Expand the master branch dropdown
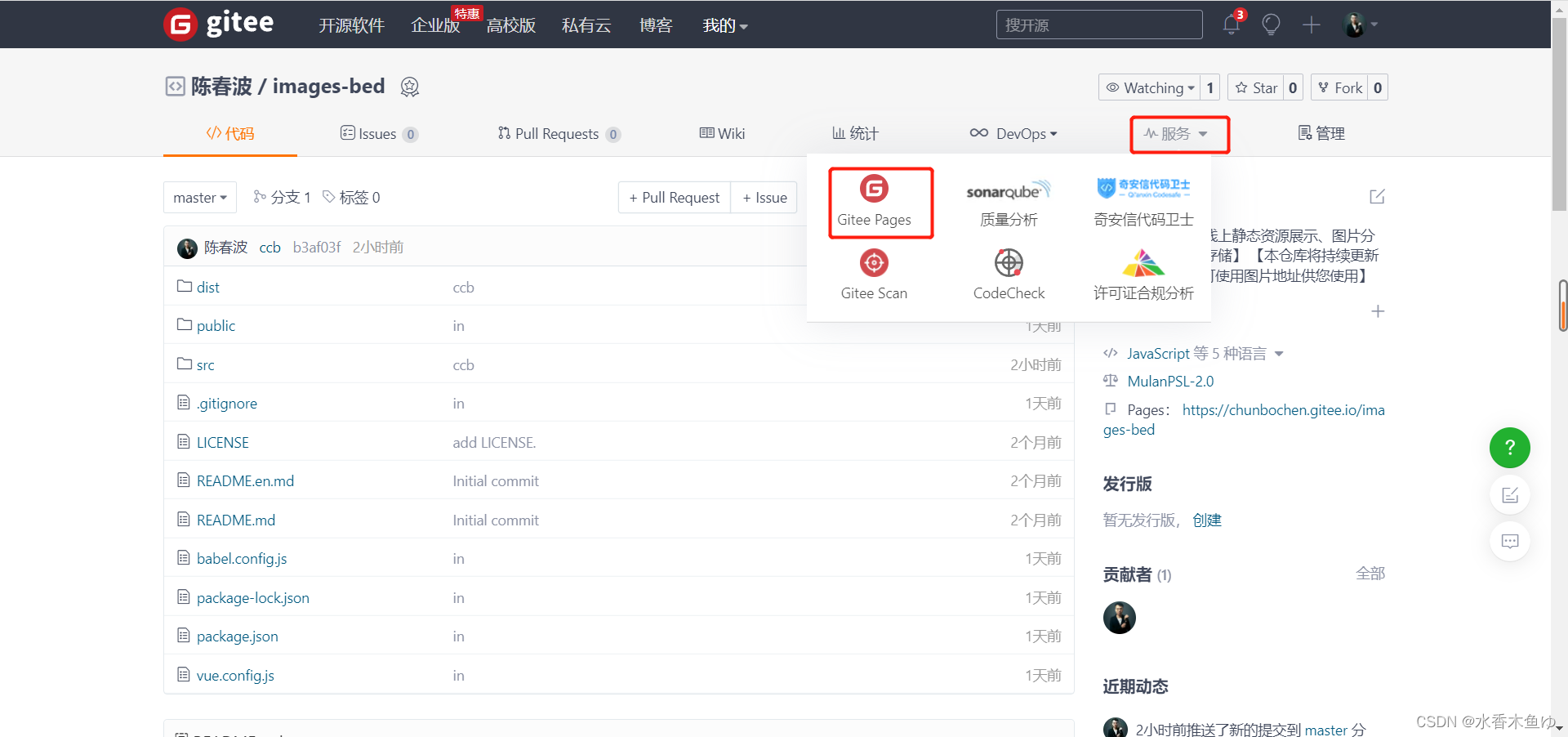Screen dimensions: 1568x737 point(200,198)
